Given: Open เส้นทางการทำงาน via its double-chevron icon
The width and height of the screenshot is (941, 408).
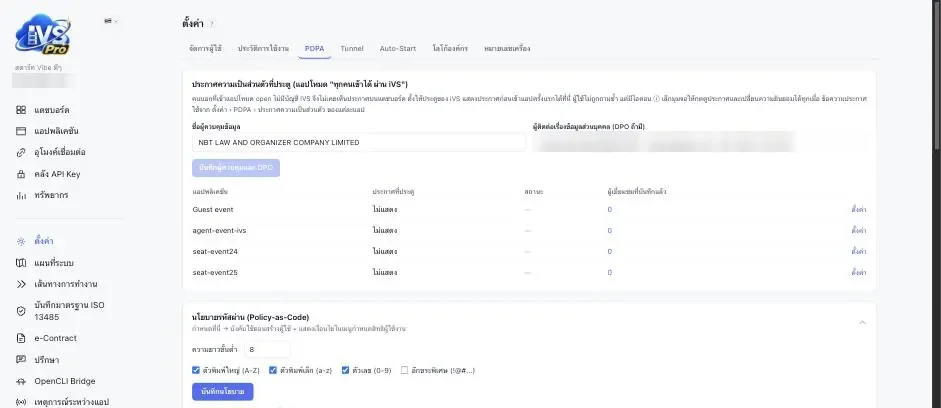Looking at the screenshot, I should click(x=21, y=284).
